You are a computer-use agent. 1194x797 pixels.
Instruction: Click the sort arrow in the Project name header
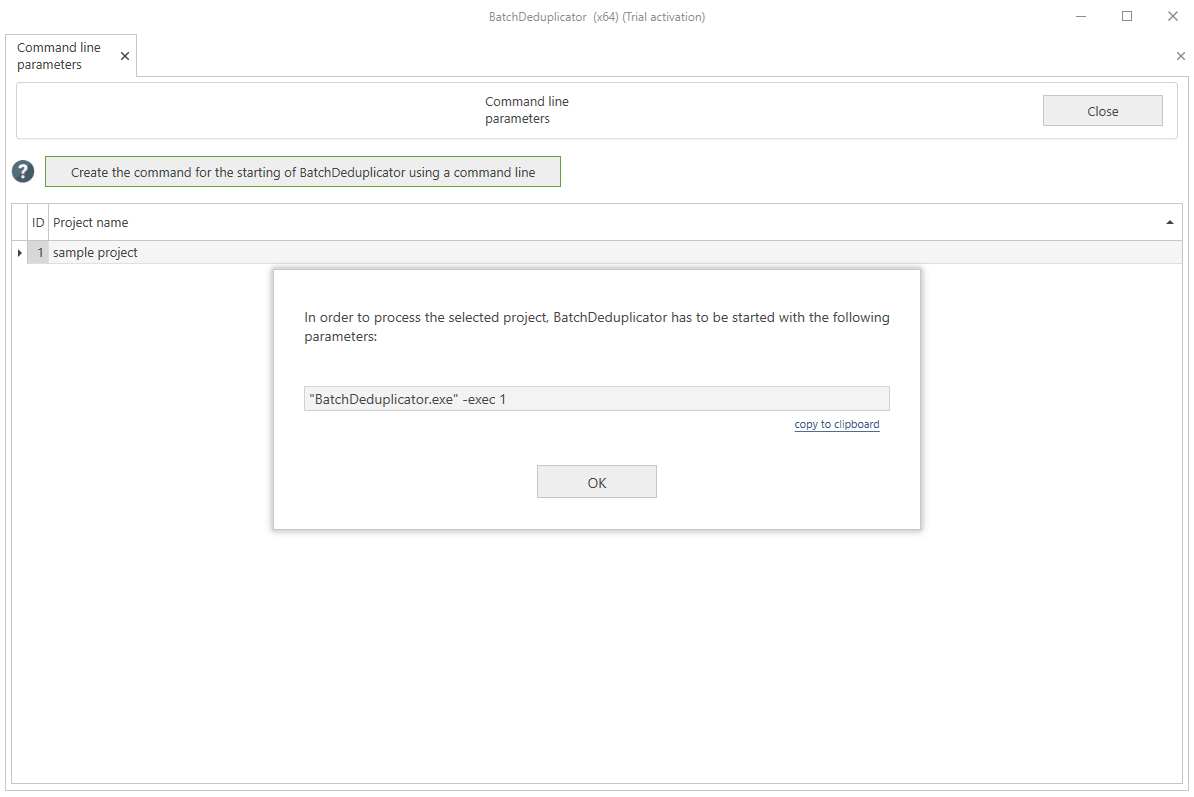[1170, 223]
